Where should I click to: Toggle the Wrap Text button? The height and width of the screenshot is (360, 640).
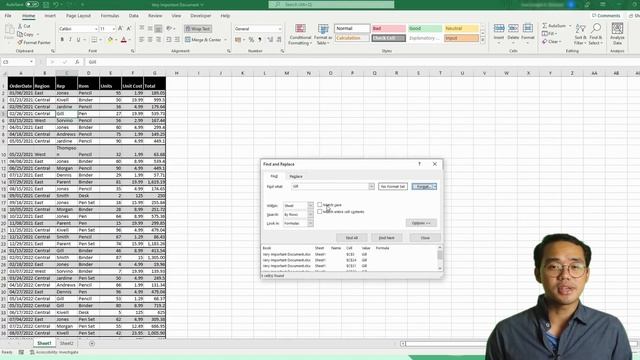[198, 29]
